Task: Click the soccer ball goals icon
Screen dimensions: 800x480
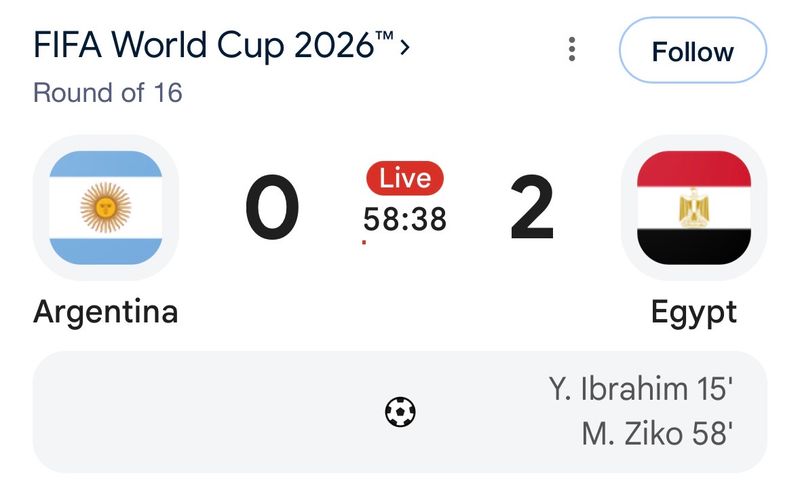Action: click(x=400, y=412)
